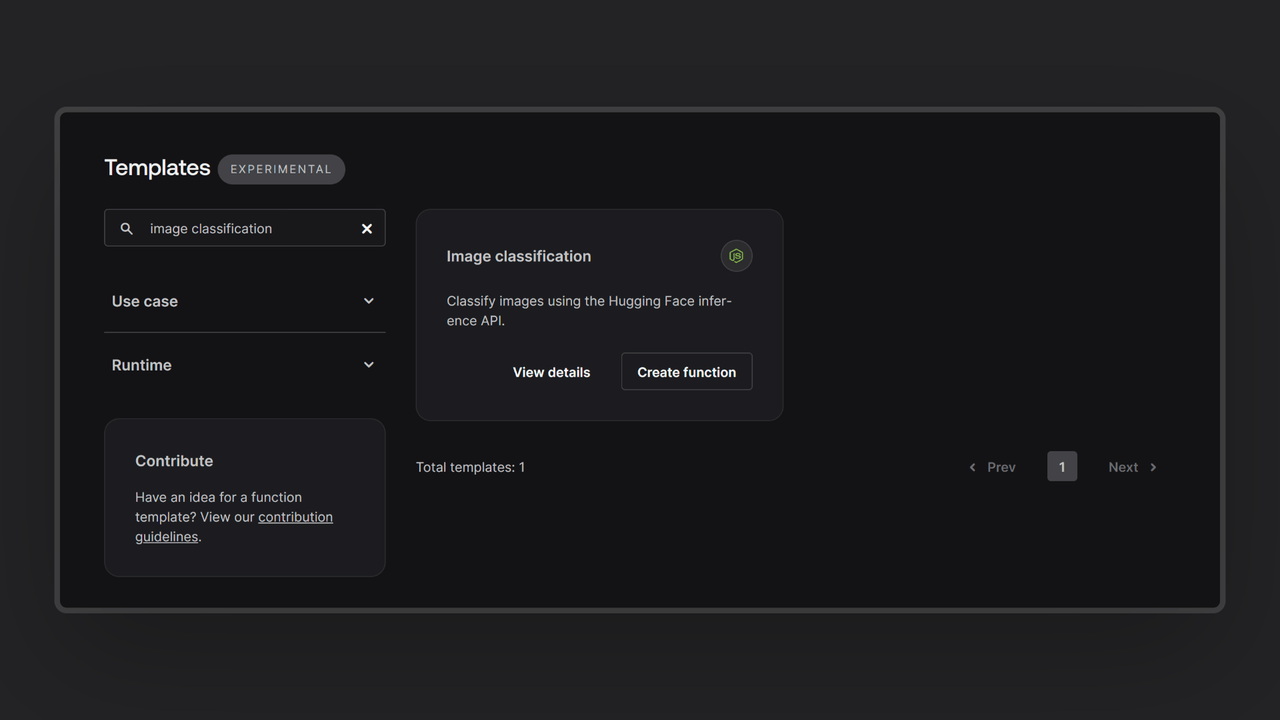Expand the Runtime filter chevron

click(x=368, y=365)
